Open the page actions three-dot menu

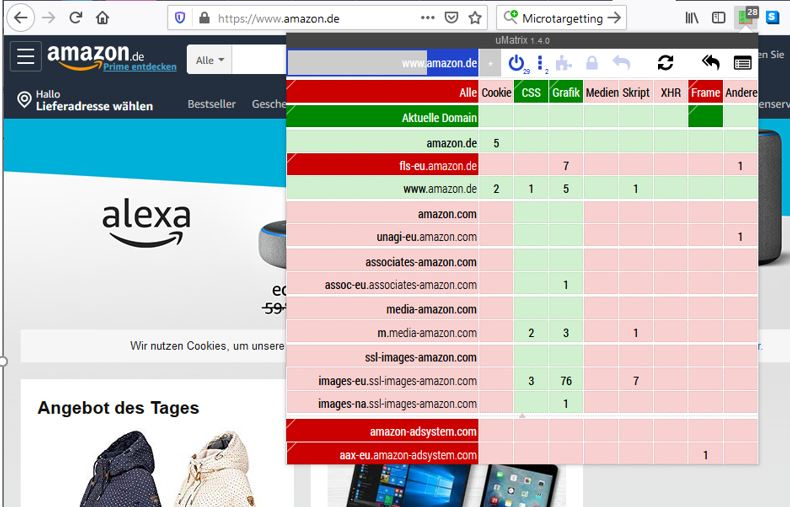(x=428, y=18)
